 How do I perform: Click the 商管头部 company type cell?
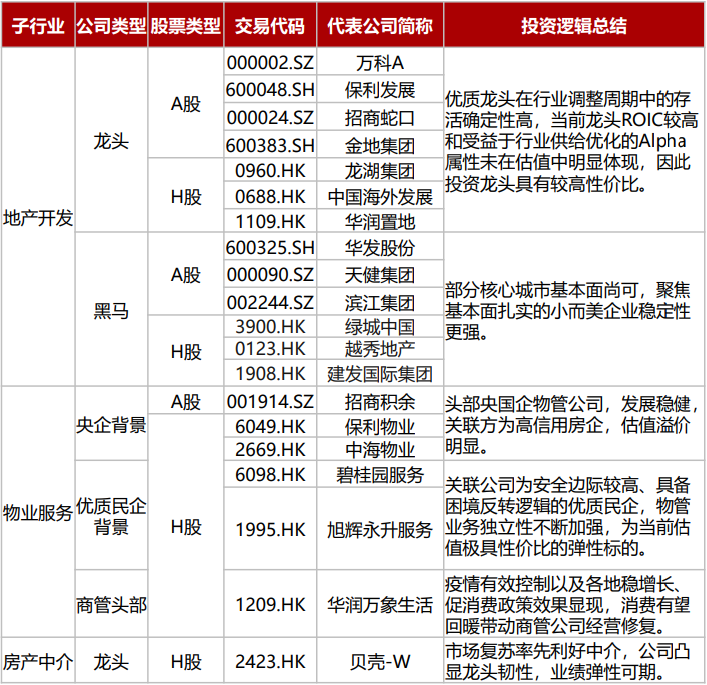click(111, 604)
